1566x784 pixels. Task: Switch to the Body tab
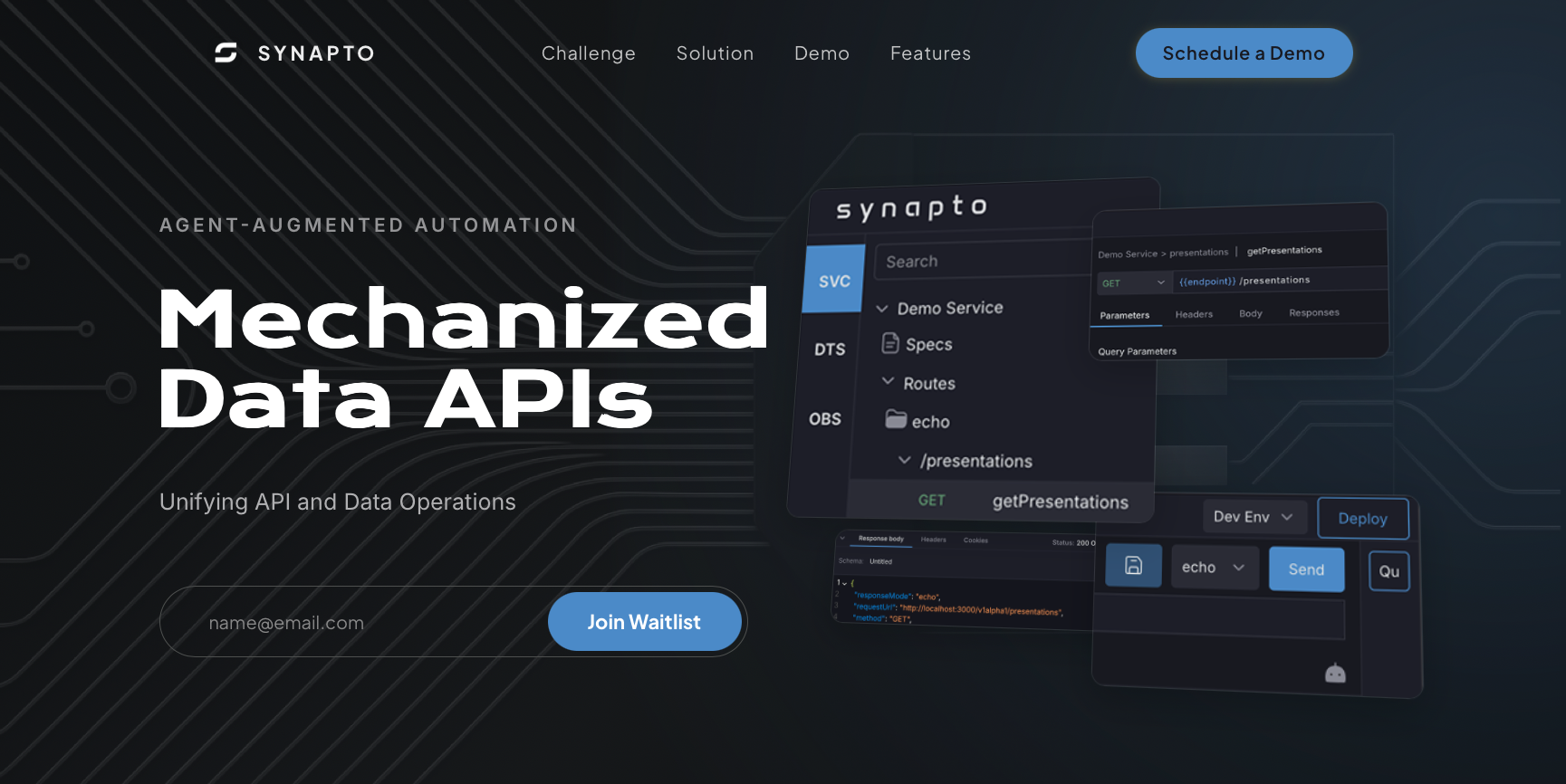point(1251,313)
